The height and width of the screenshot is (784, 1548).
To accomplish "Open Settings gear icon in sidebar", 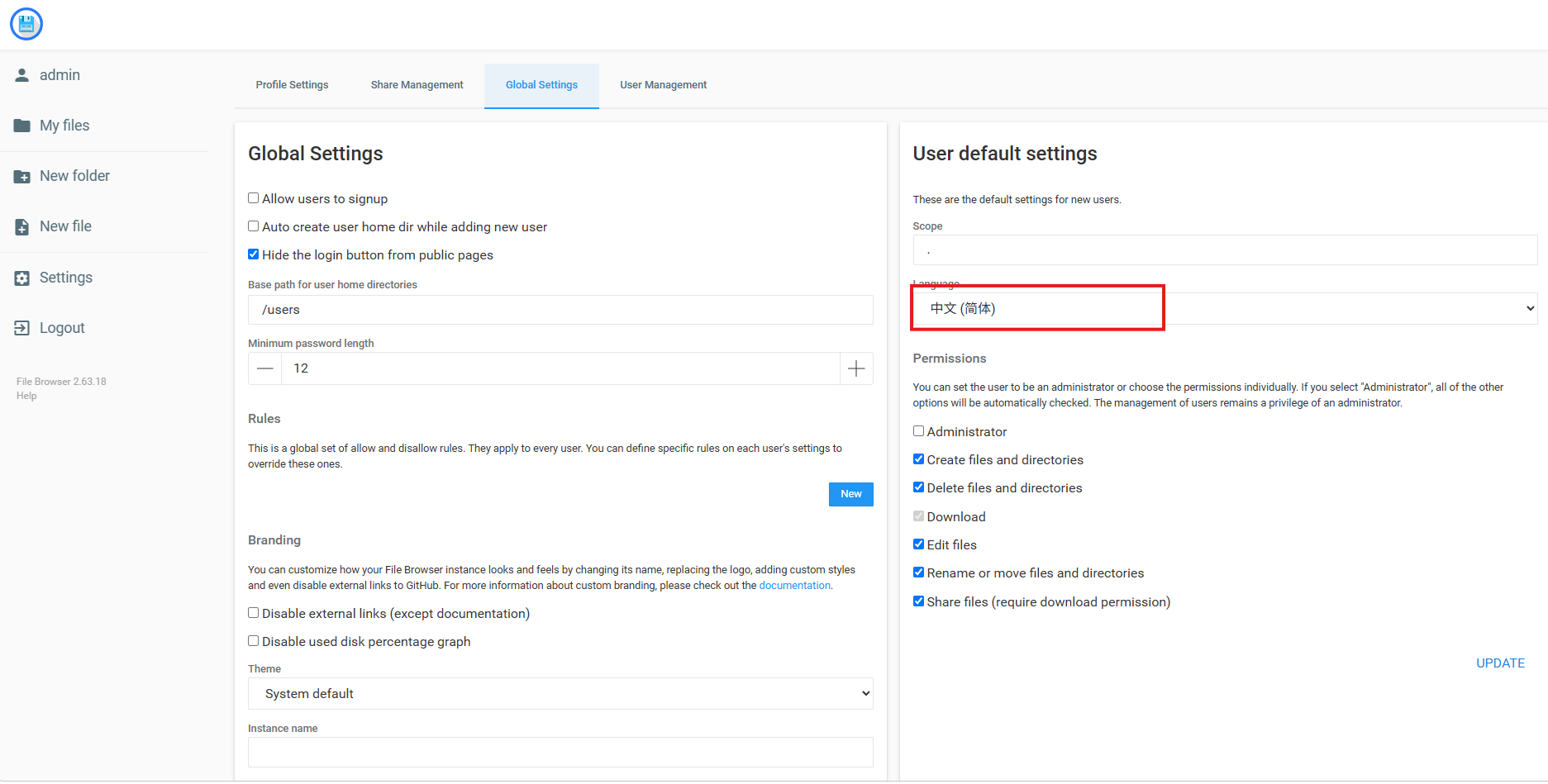I will [22, 278].
